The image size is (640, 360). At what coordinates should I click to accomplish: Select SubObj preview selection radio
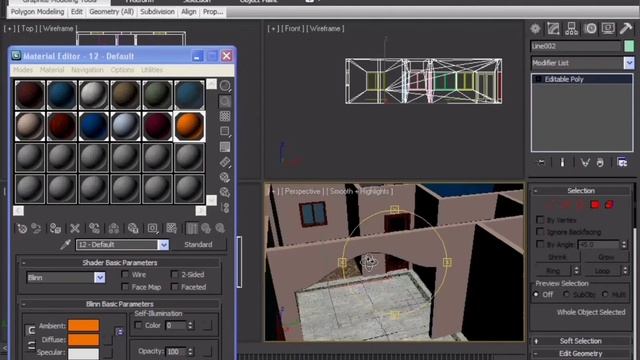(566, 294)
